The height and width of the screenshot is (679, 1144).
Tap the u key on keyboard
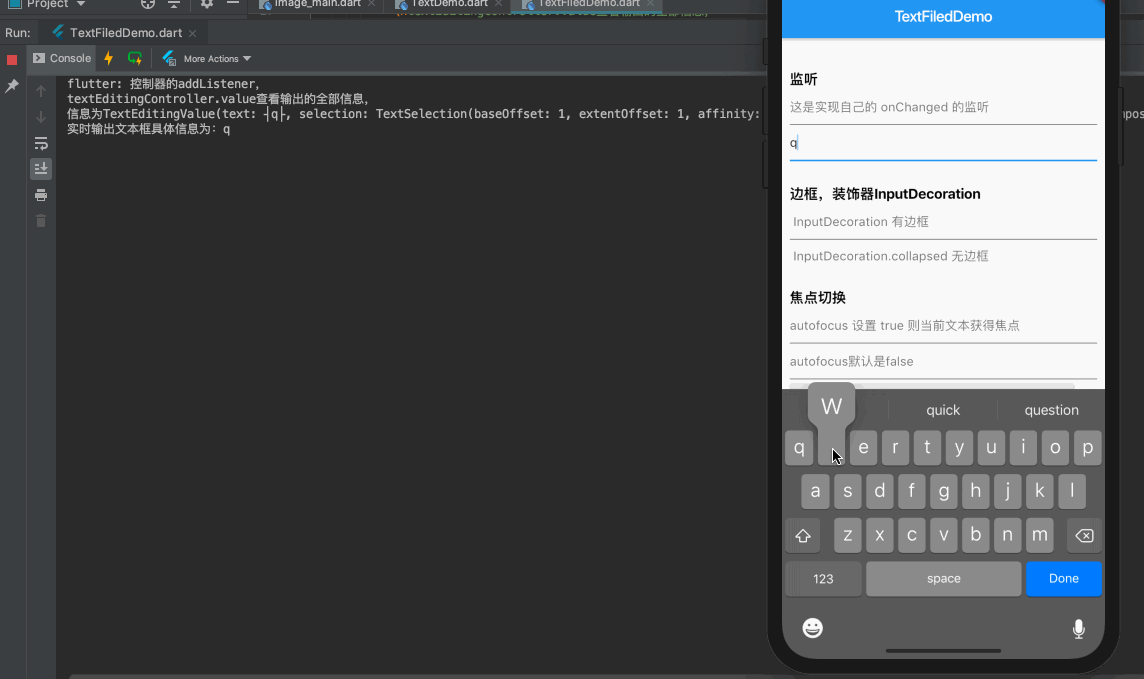click(x=992, y=448)
